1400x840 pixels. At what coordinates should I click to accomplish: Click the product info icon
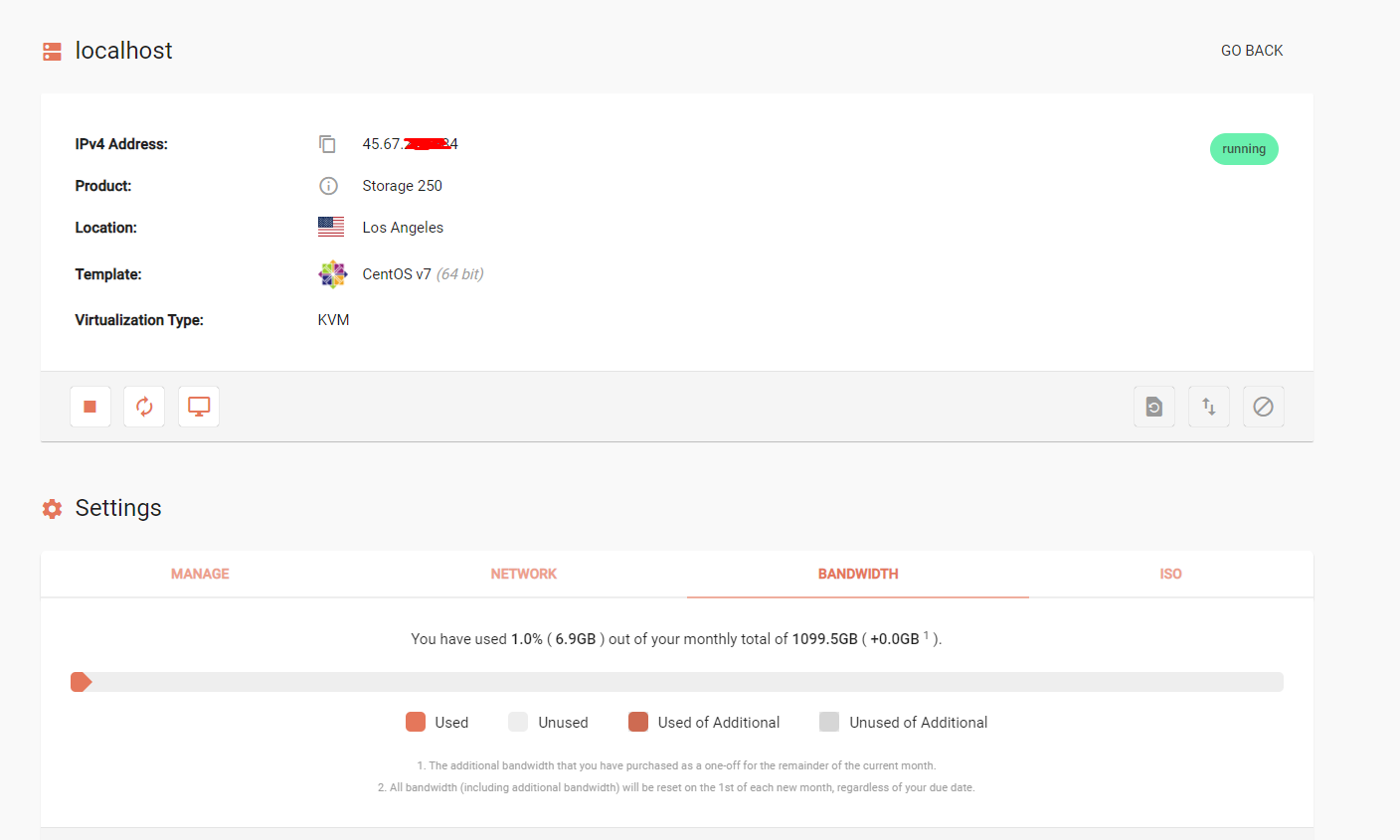pos(328,186)
